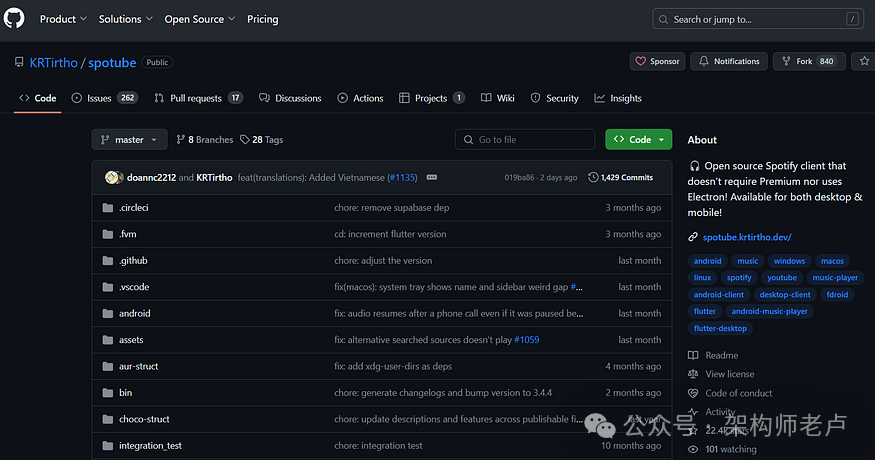Open the green Code dropdown button
875x460 pixels.
click(x=638, y=140)
